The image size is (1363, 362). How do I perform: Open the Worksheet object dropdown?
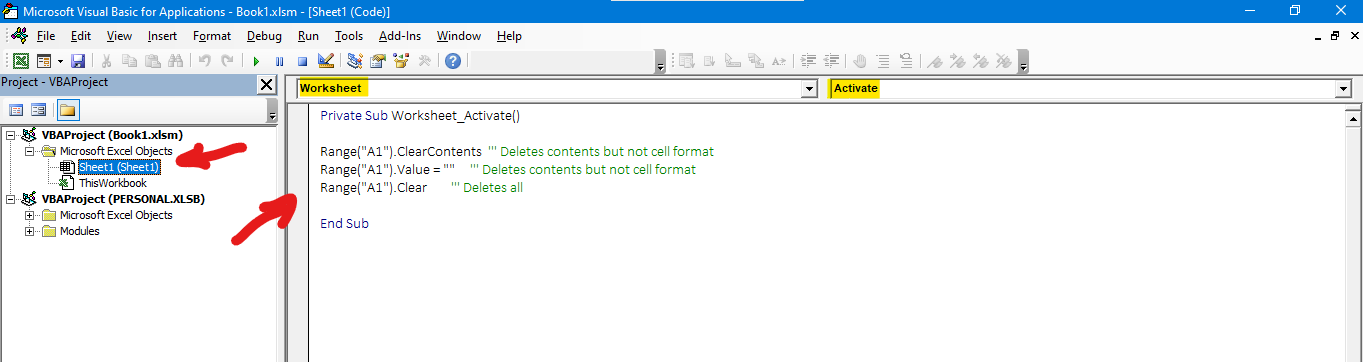(810, 89)
